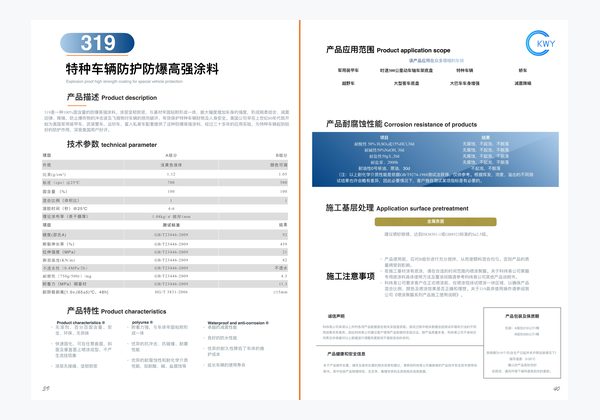Select the title '特种车辆防护防爆高强涂料'
The height and width of the screenshot is (420, 600).
coord(142,69)
